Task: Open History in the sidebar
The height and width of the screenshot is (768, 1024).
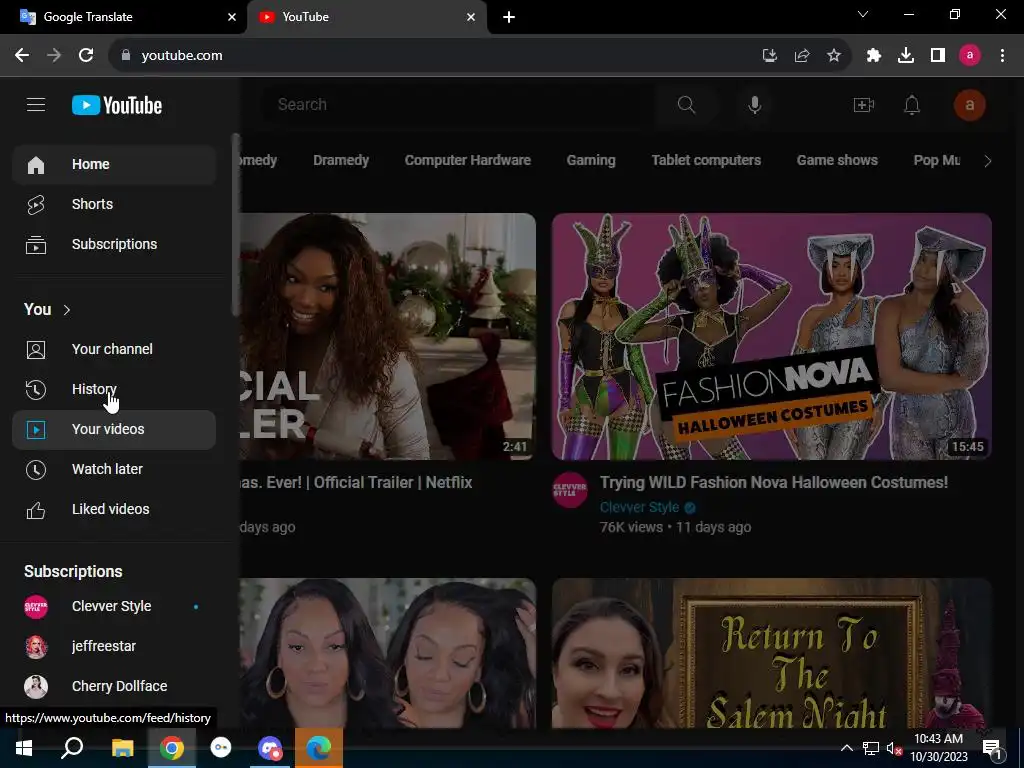Action: [x=114, y=389]
